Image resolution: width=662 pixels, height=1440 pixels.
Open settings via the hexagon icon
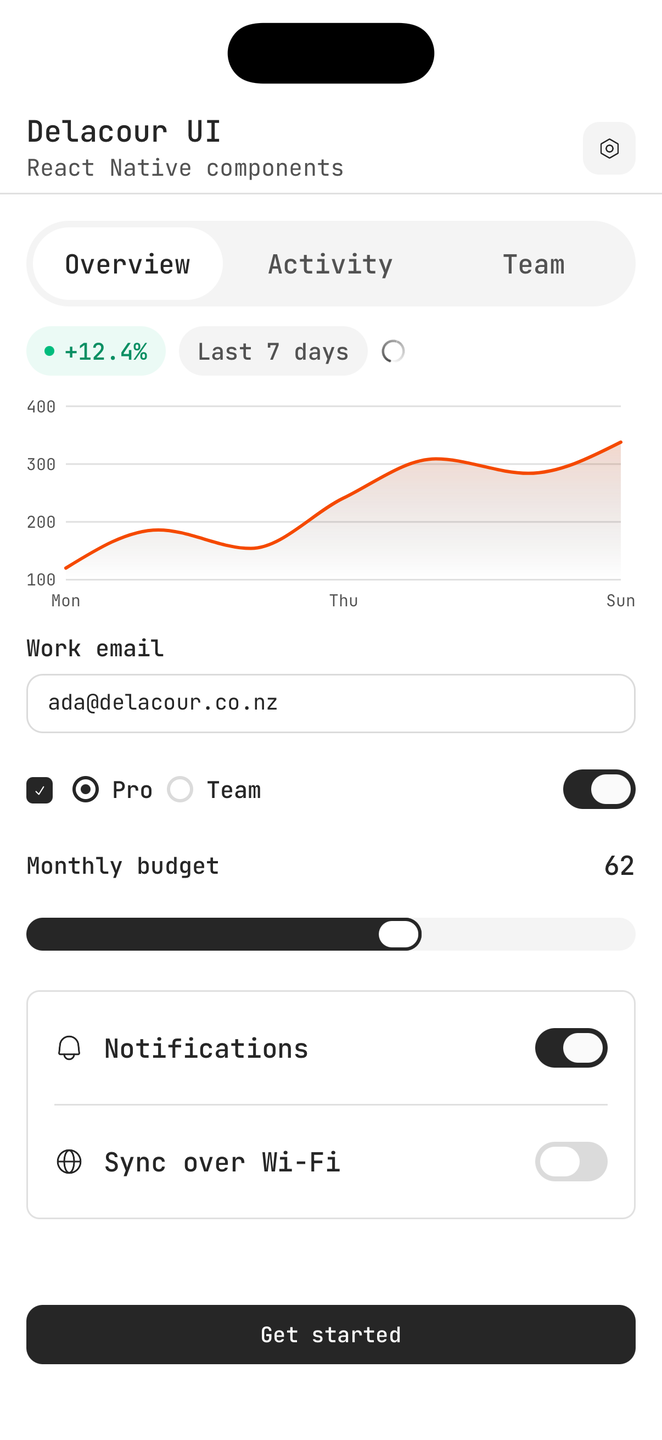click(x=609, y=148)
